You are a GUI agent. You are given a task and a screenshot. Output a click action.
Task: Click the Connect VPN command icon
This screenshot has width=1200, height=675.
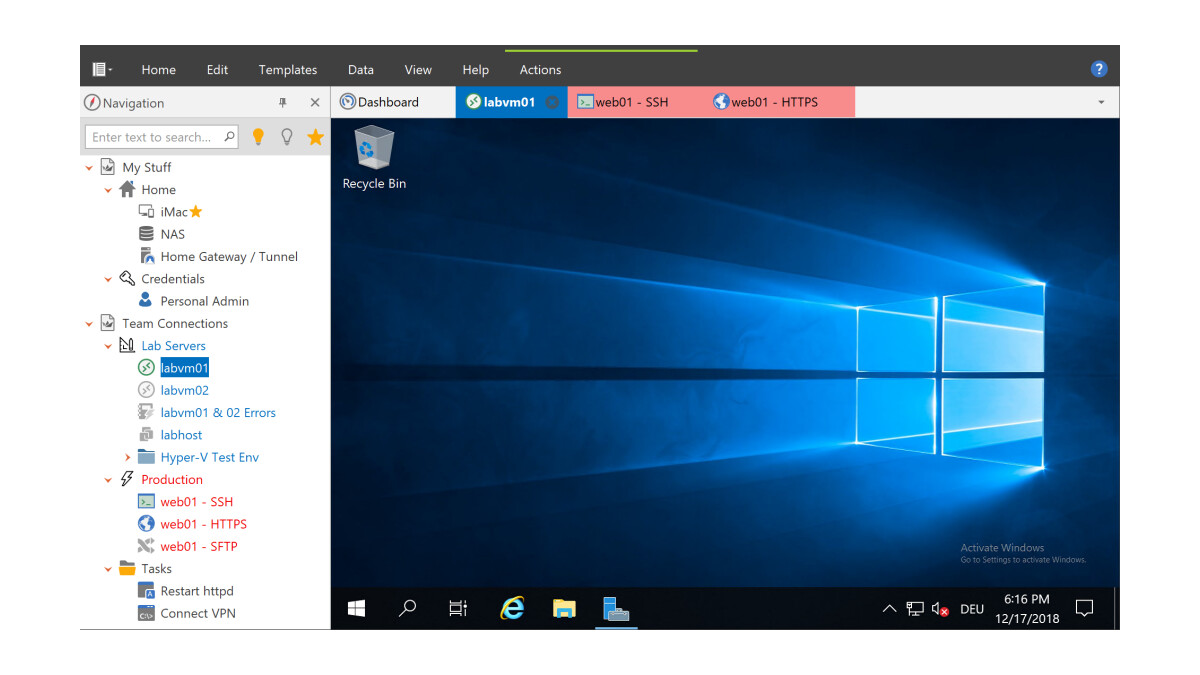pos(146,613)
